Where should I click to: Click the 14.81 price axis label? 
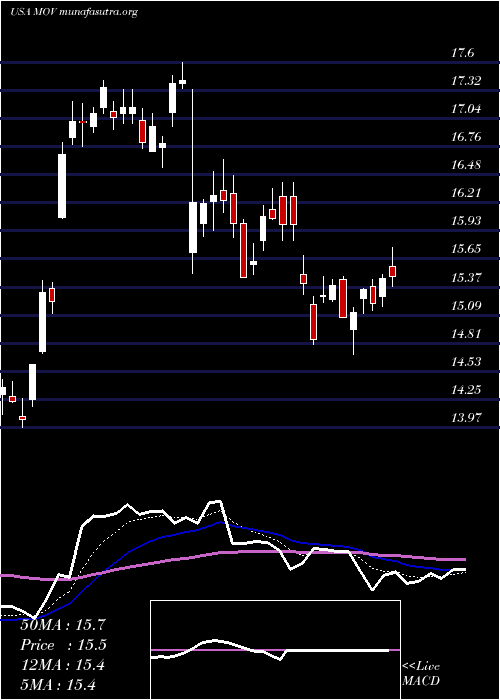pos(466,334)
